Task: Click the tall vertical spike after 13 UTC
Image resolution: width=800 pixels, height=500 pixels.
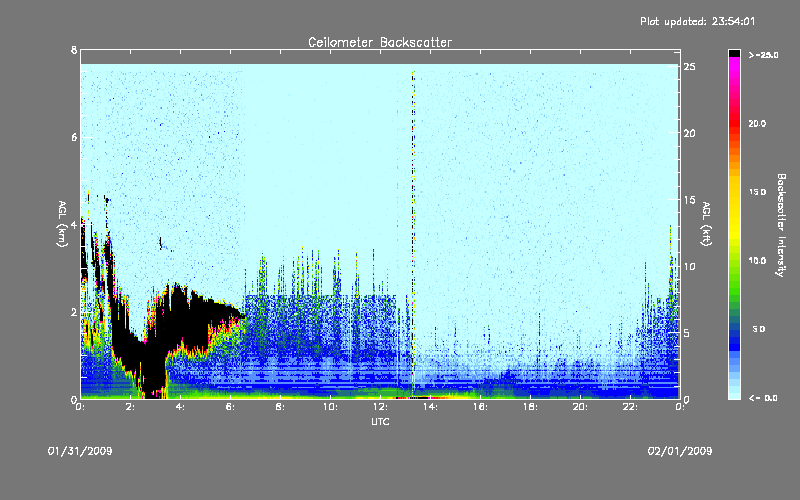Action: point(412,200)
